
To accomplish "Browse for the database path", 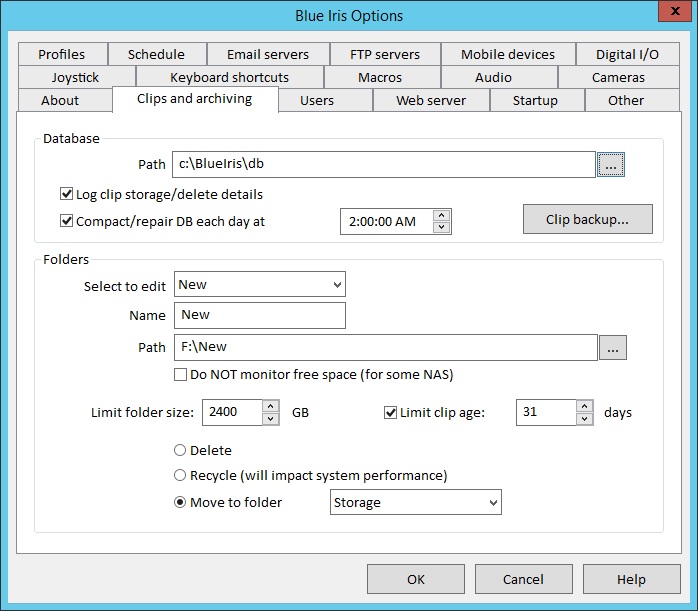I will pyautogui.click(x=611, y=164).
